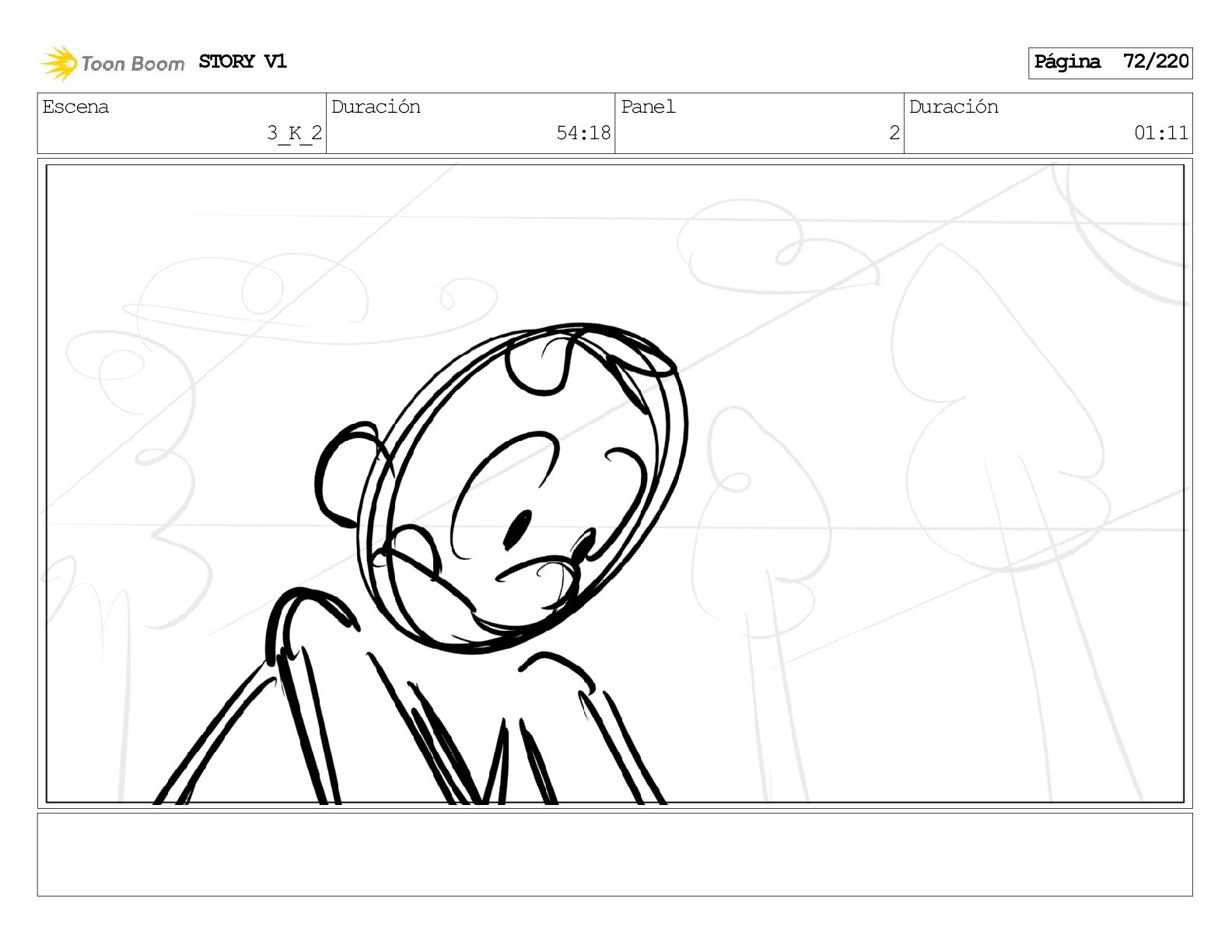The height and width of the screenshot is (952, 1232).
Task: Click the 'Página 72/220' page indicator
Action: click(1110, 62)
